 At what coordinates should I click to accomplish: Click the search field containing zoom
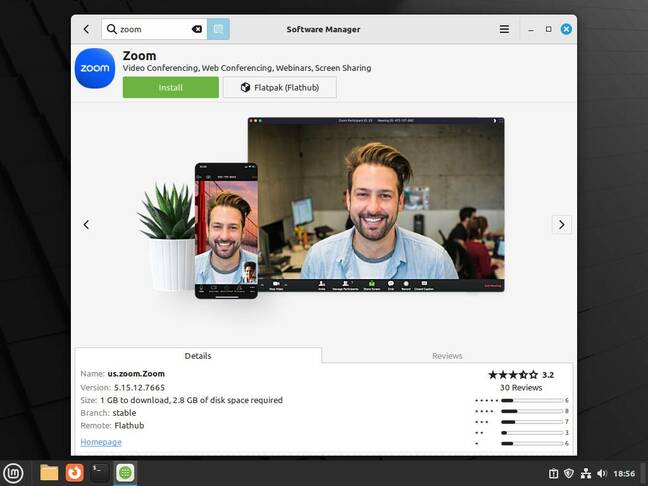(155, 29)
